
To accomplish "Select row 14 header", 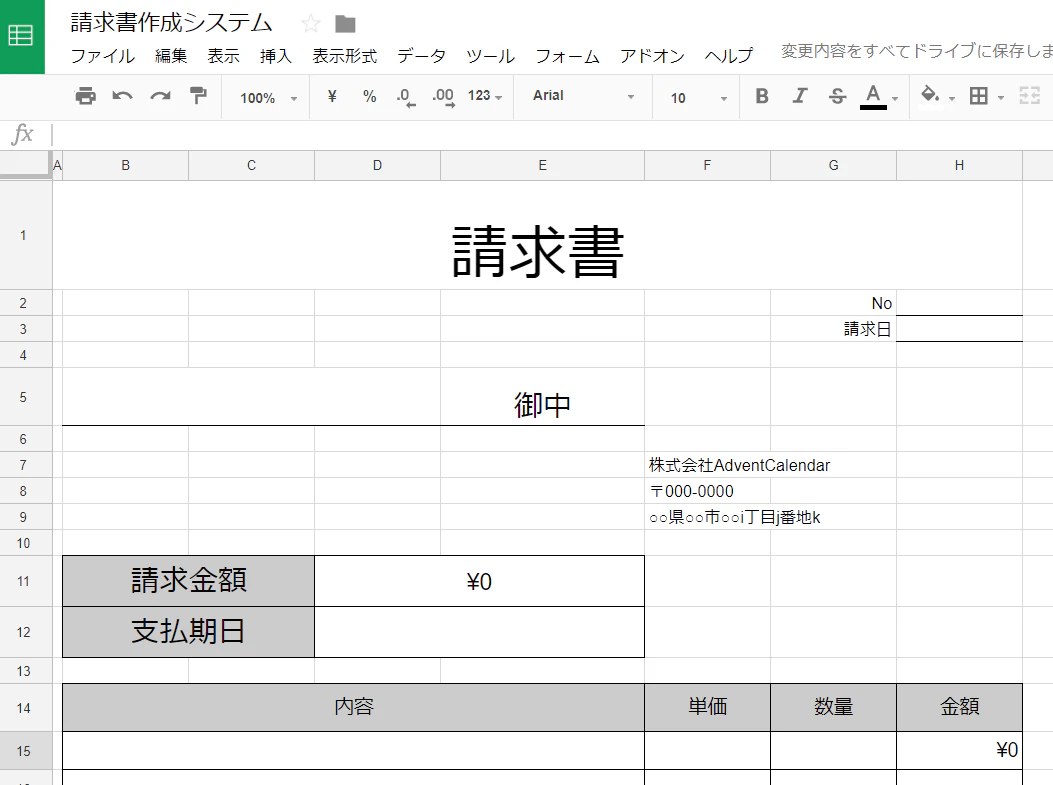I will pyautogui.click(x=24, y=708).
